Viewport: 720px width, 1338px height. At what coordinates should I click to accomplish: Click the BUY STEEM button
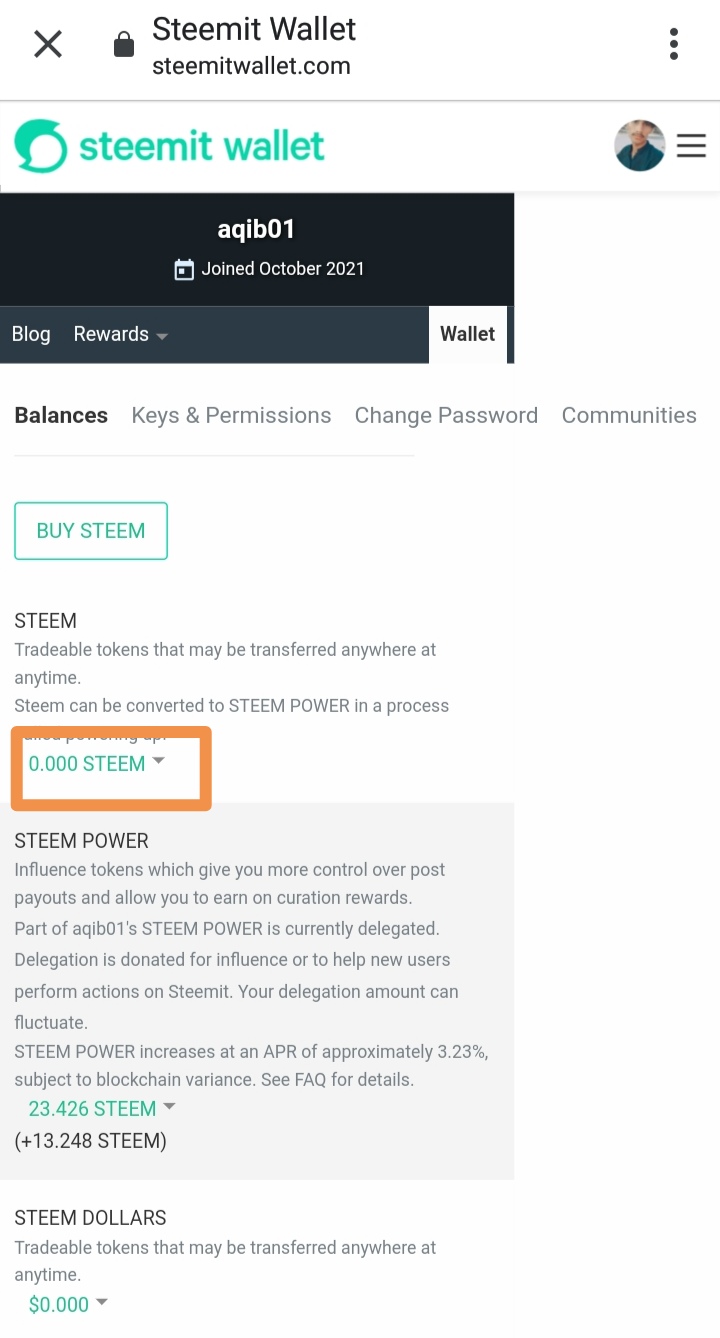(x=91, y=531)
